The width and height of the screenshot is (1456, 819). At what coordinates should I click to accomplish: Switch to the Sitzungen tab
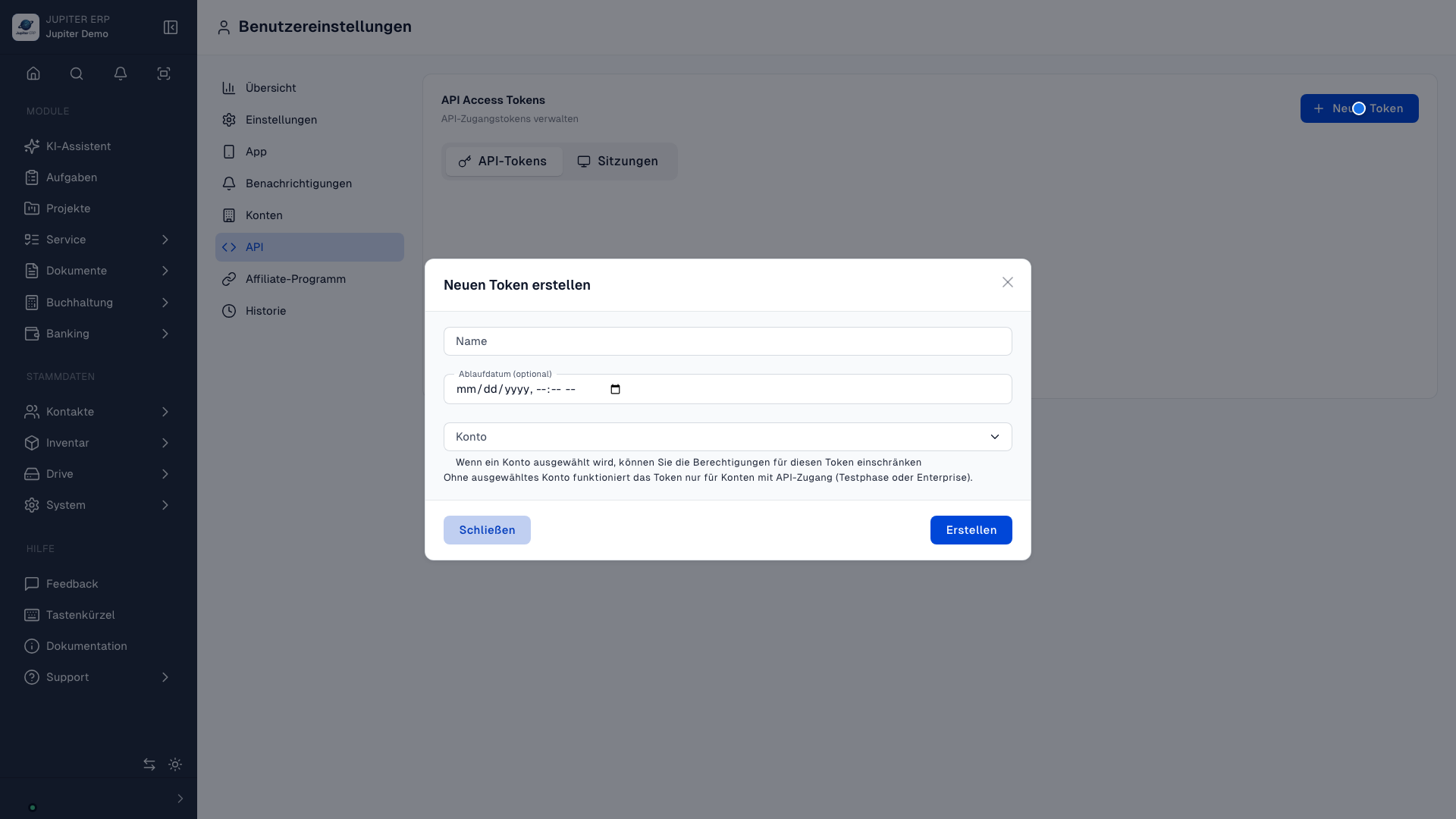click(618, 162)
